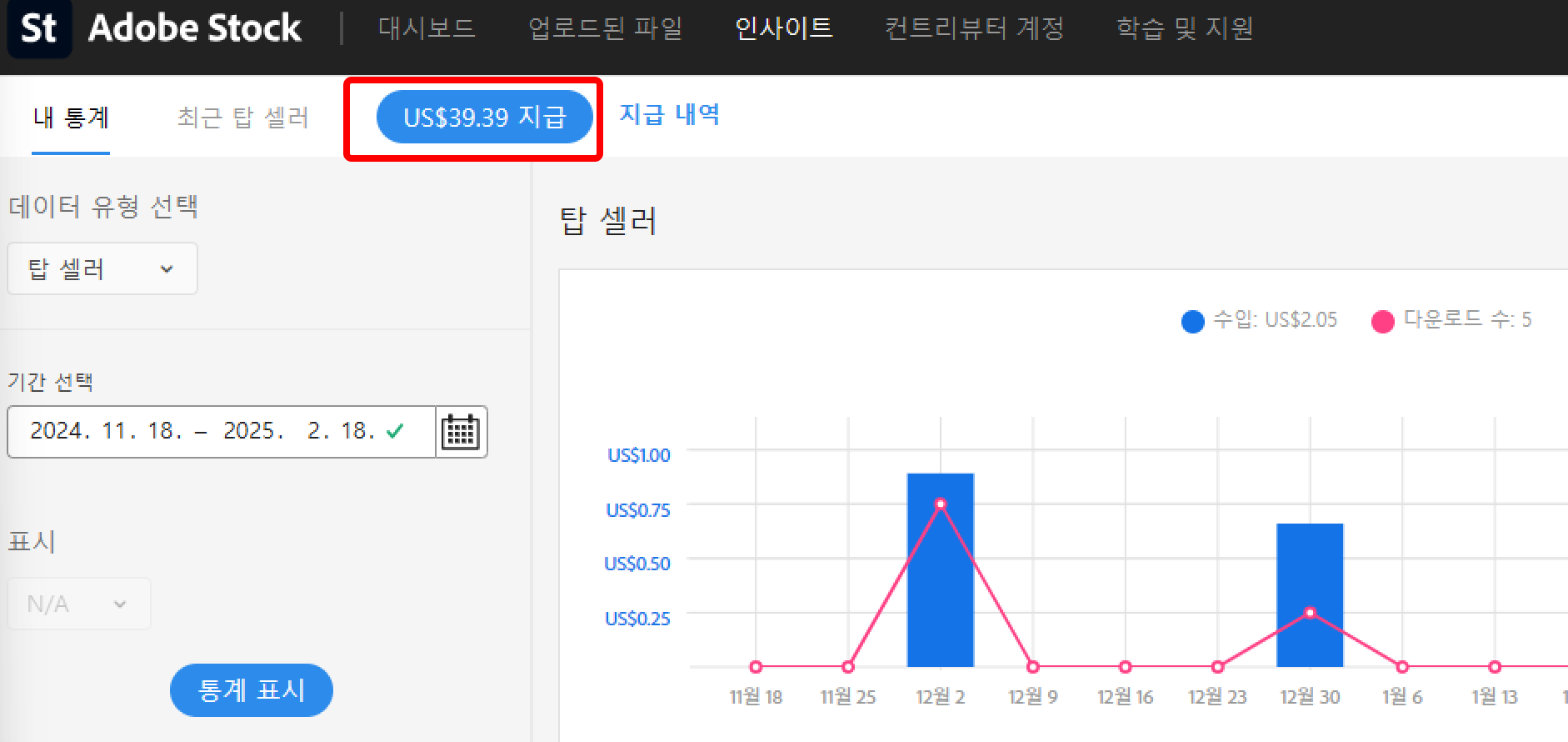Click the Adobe Stock brand text

194,28
